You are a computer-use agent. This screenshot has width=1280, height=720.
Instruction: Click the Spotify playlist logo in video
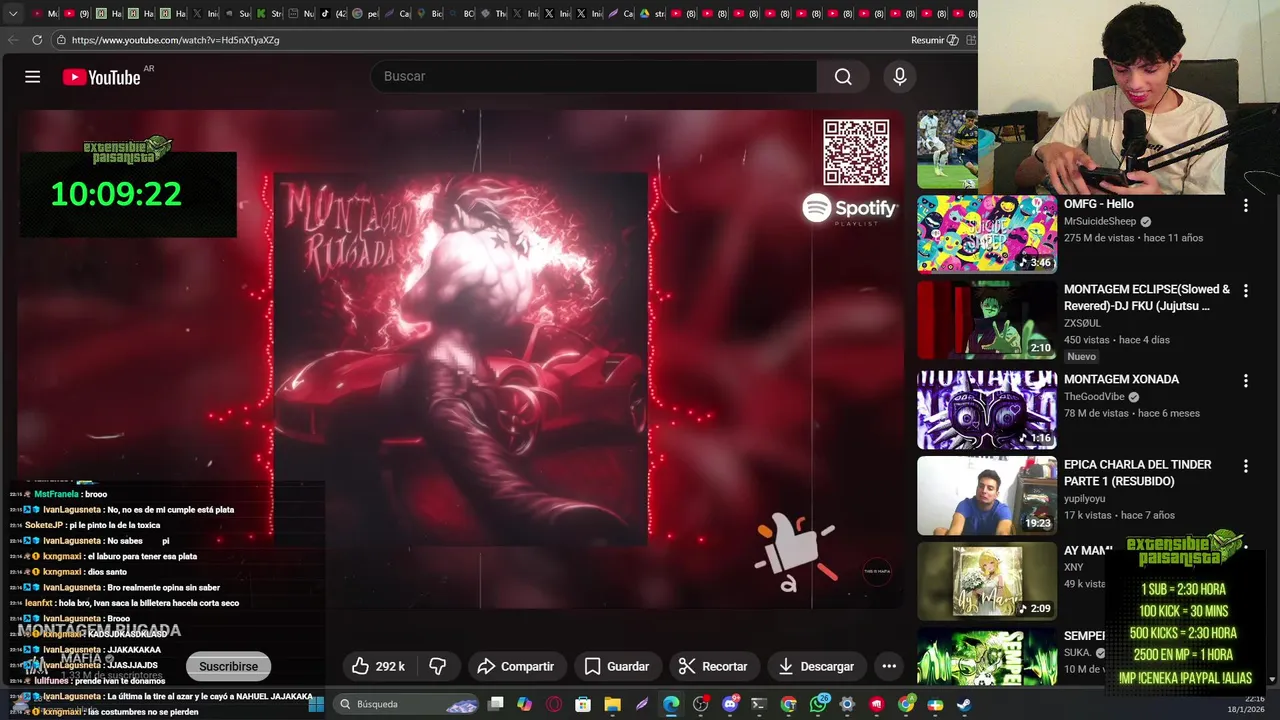tap(850, 209)
